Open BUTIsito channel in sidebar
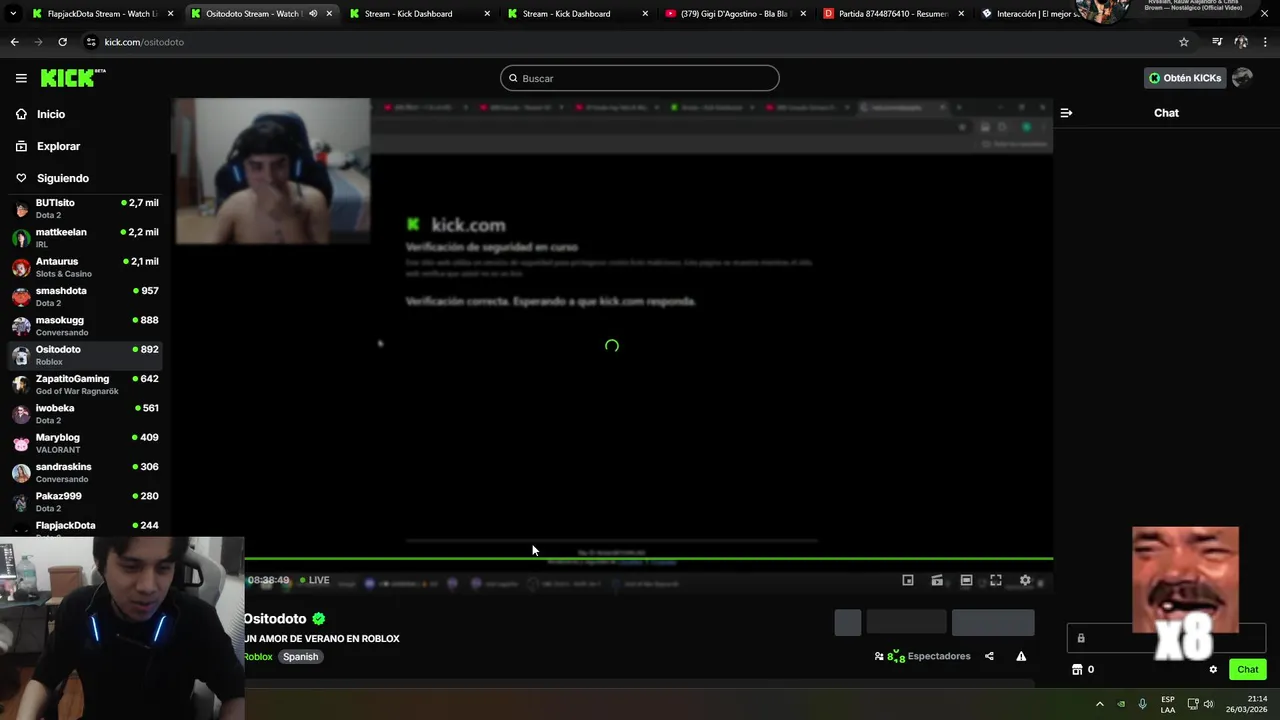The height and width of the screenshot is (720, 1280). [x=87, y=208]
